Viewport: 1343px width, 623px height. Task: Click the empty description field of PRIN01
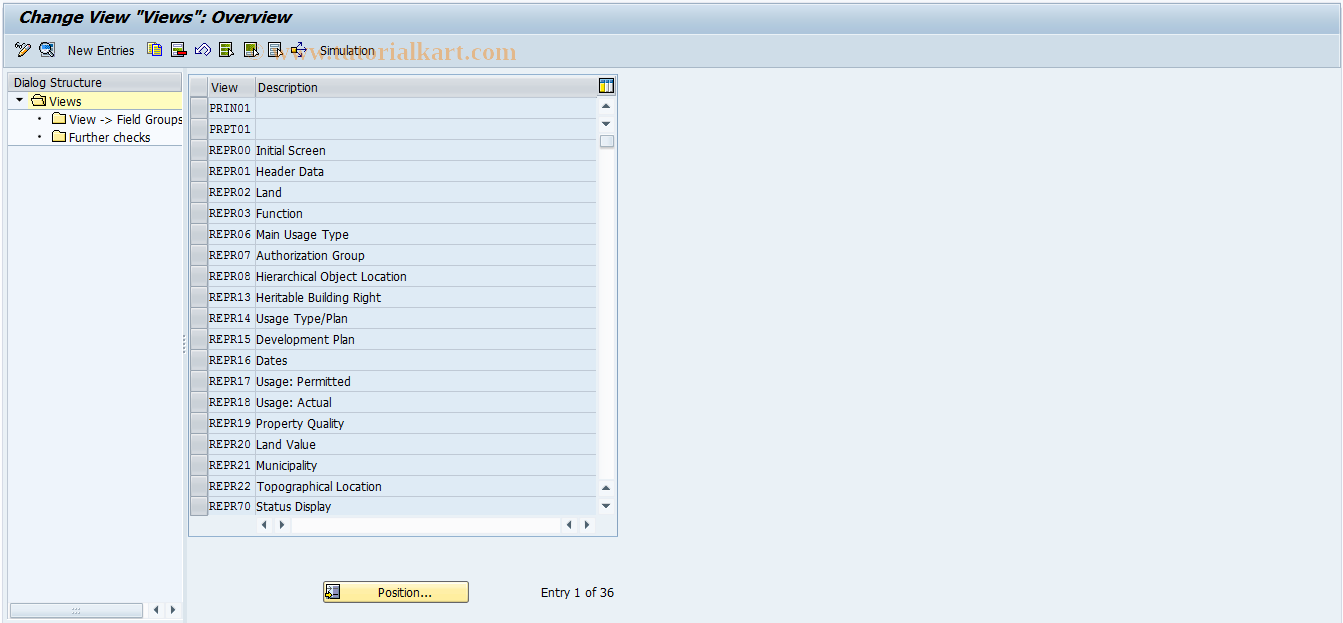click(x=426, y=108)
